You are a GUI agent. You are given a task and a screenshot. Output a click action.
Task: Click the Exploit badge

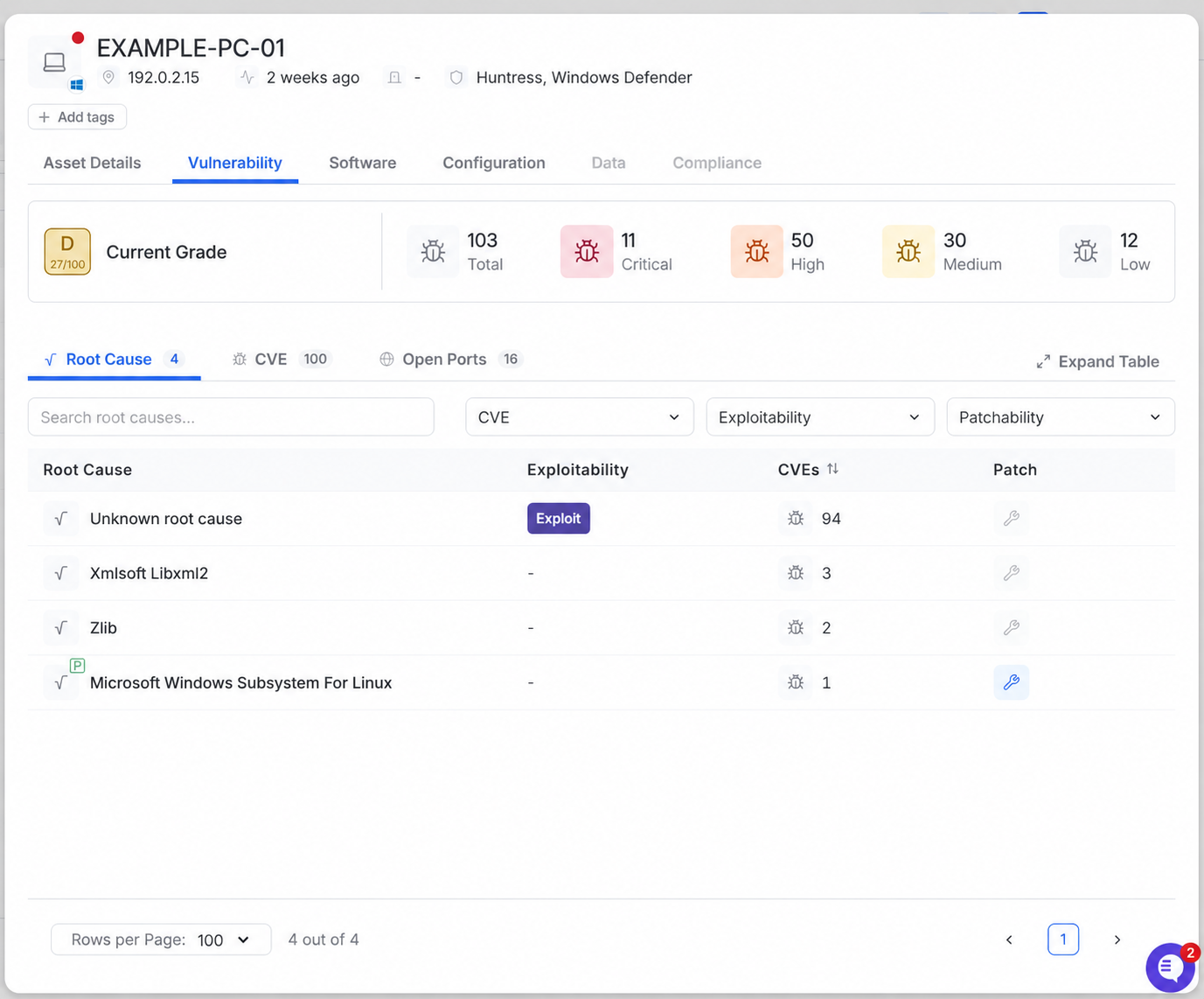pos(558,518)
